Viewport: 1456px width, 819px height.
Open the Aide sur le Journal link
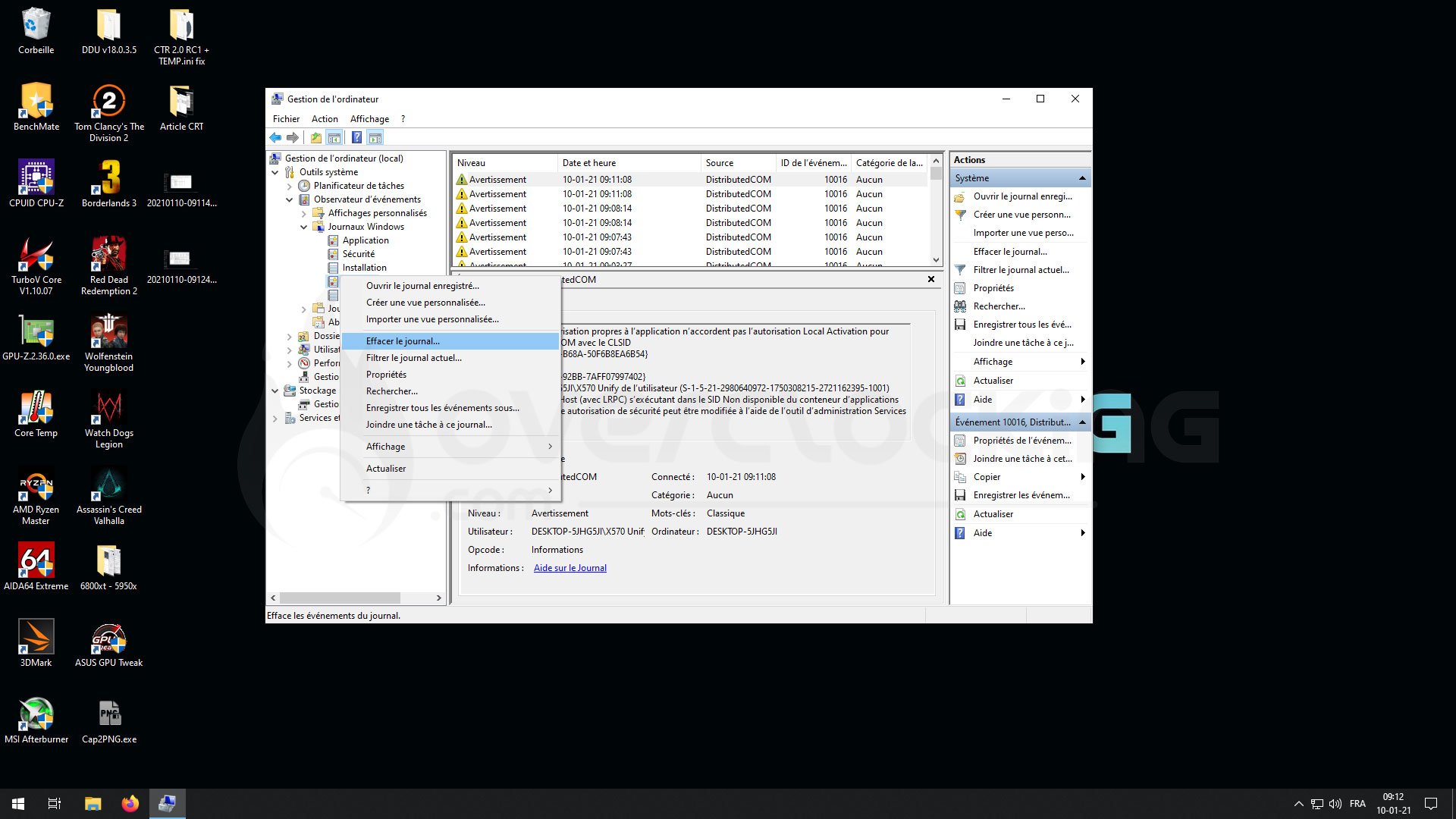[570, 568]
